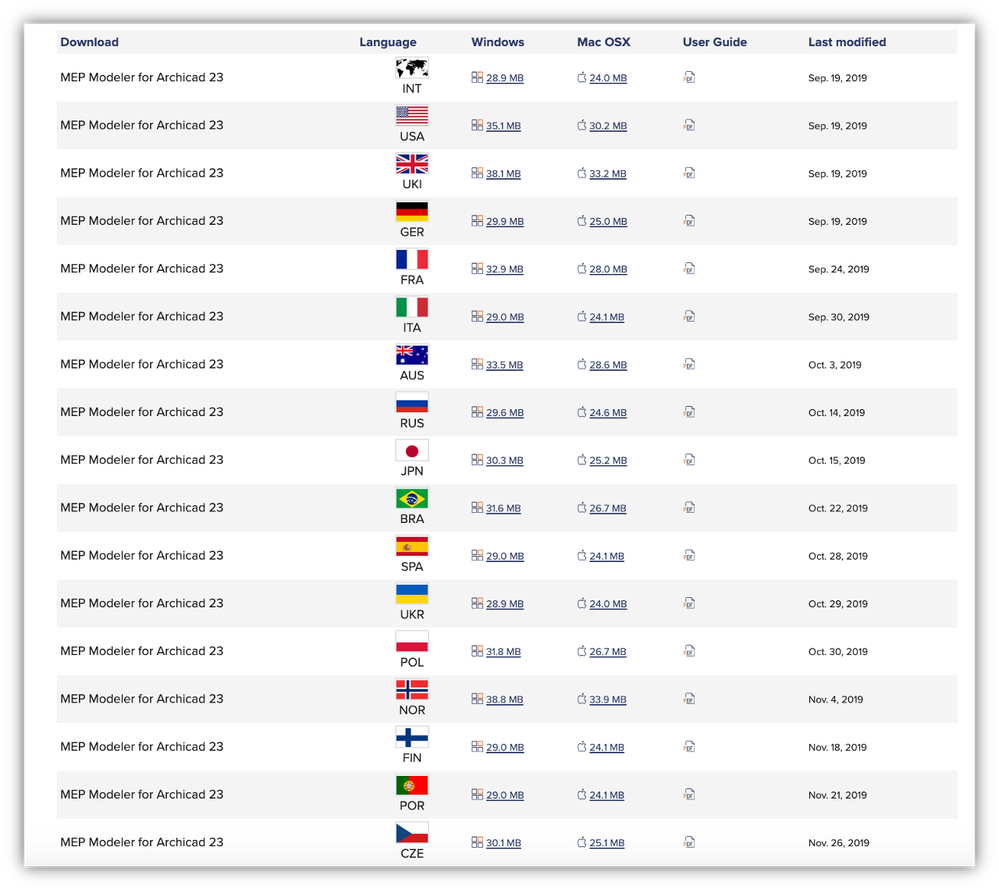This screenshot has width=999, height=890.
Task: Download 28.6 MB Mac installer for AUS
Action: pyautogui.click(x=608, y=365)
